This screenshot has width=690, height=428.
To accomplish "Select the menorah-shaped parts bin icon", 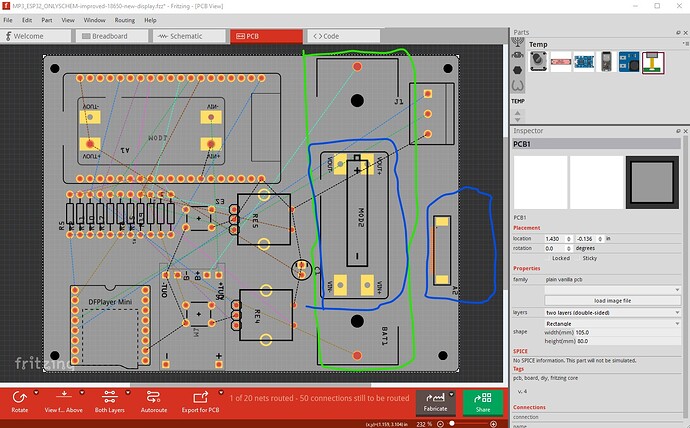I will 518,43.
